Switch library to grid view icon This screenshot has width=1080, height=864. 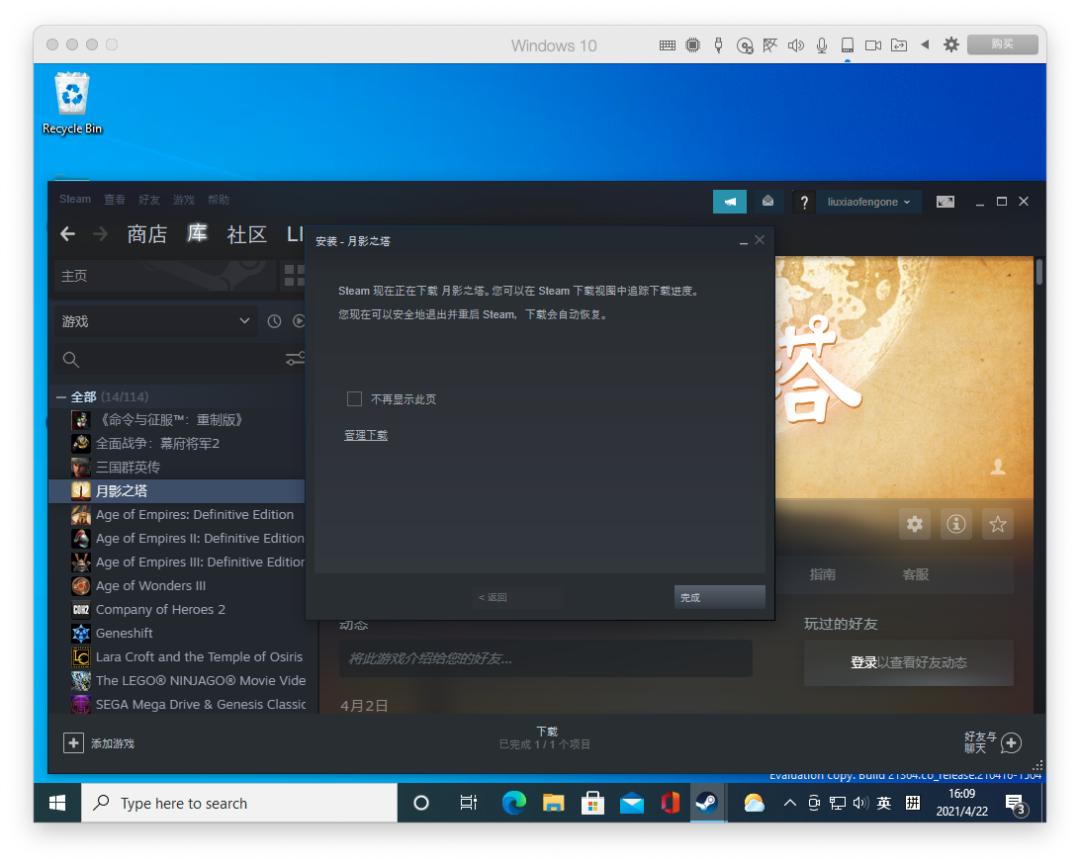click(295, 276)
